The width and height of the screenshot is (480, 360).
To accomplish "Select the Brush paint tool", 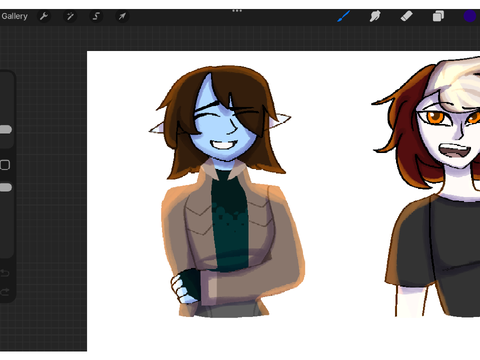I will coord(344,16).
